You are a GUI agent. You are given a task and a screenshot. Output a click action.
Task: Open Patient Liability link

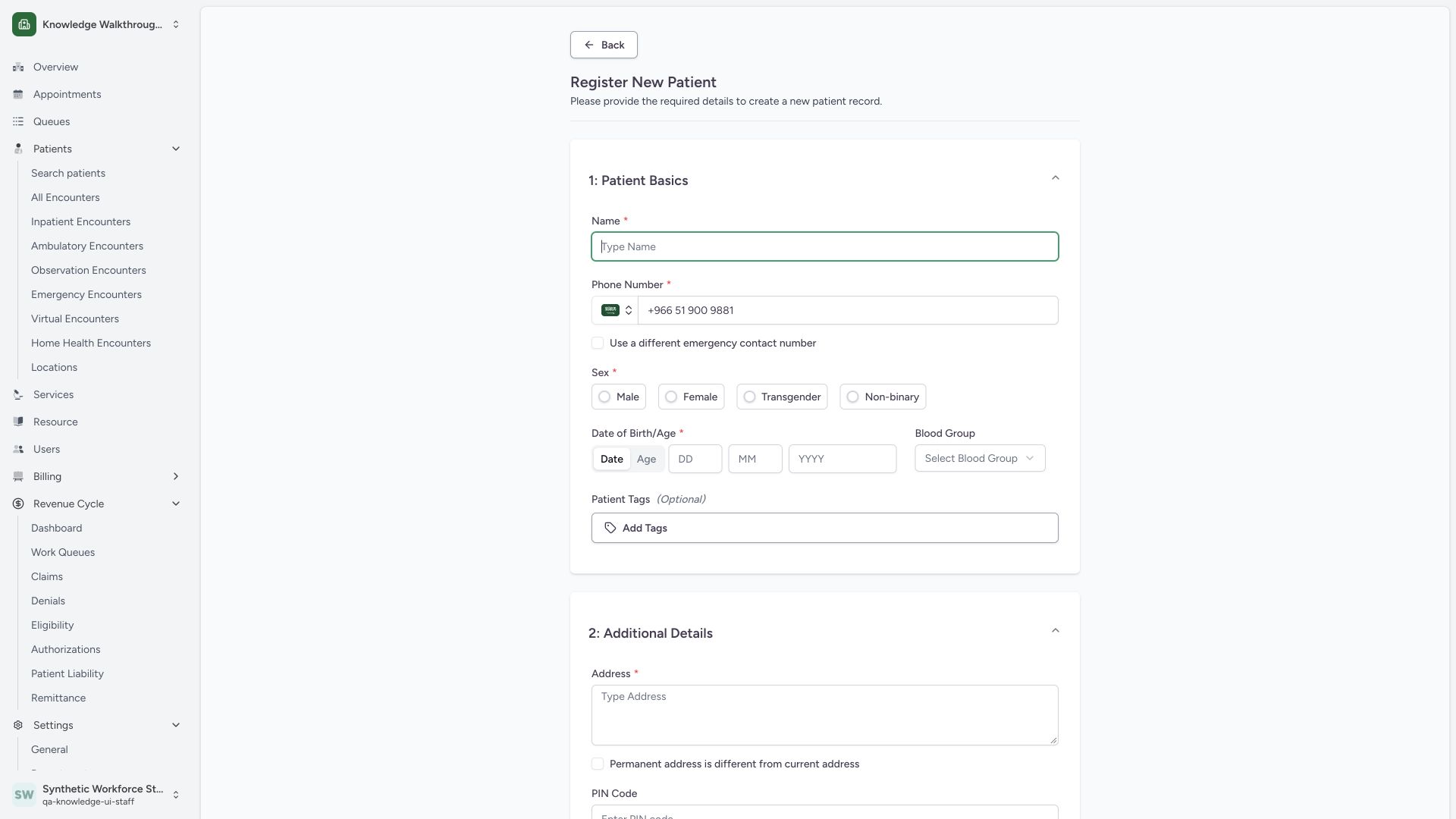tap(67, 673)
